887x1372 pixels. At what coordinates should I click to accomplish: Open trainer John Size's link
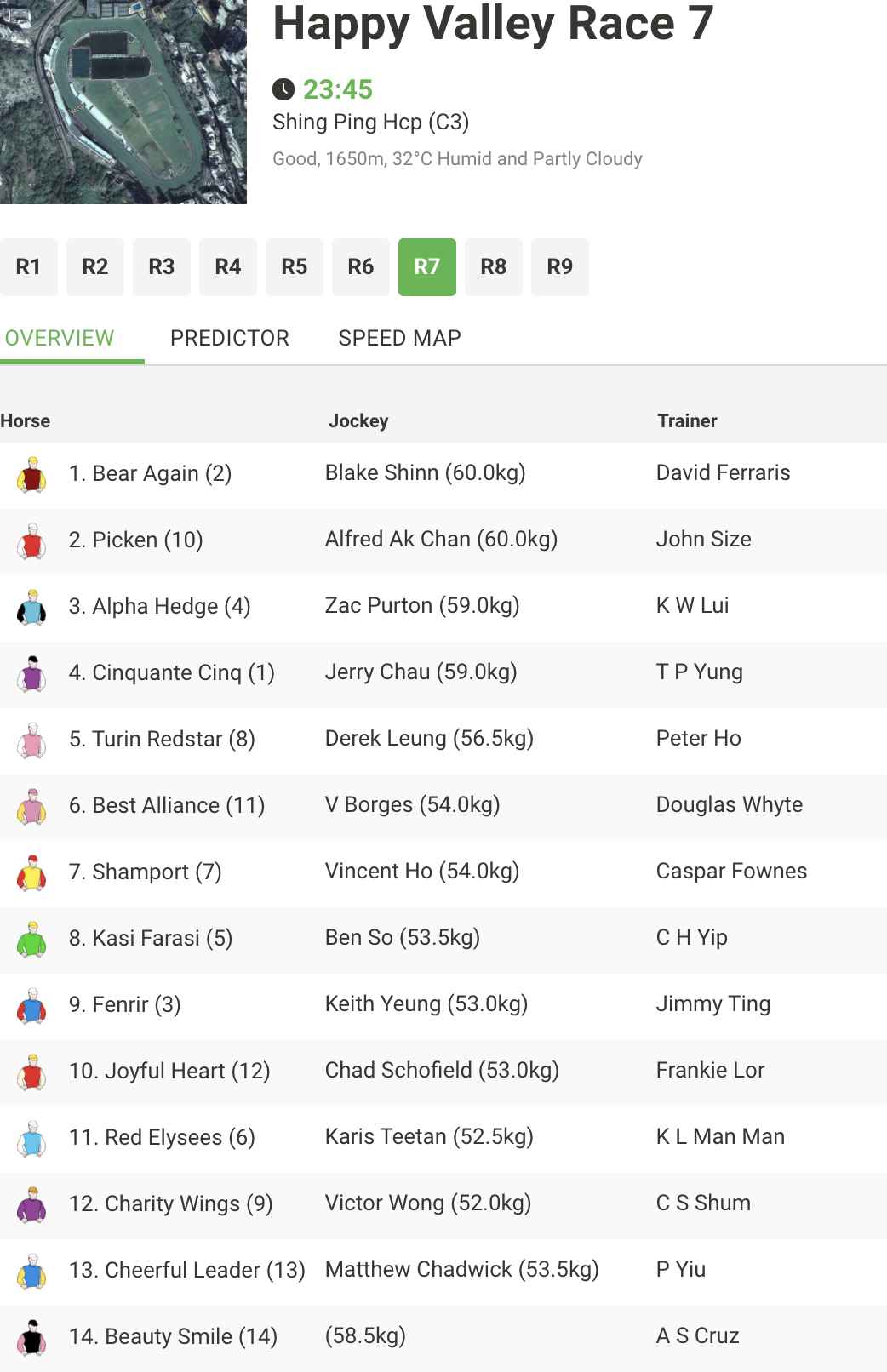[x=704, y=539]
